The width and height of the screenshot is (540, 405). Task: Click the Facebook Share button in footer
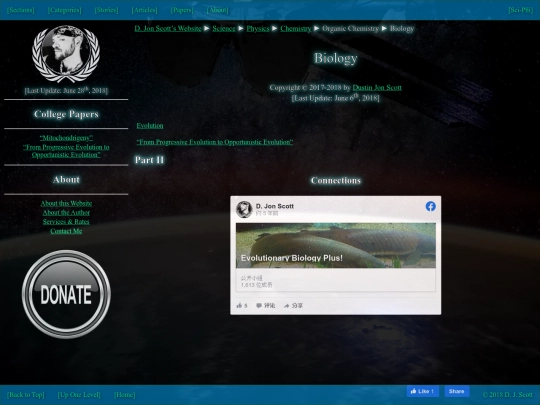coord(457,391)
